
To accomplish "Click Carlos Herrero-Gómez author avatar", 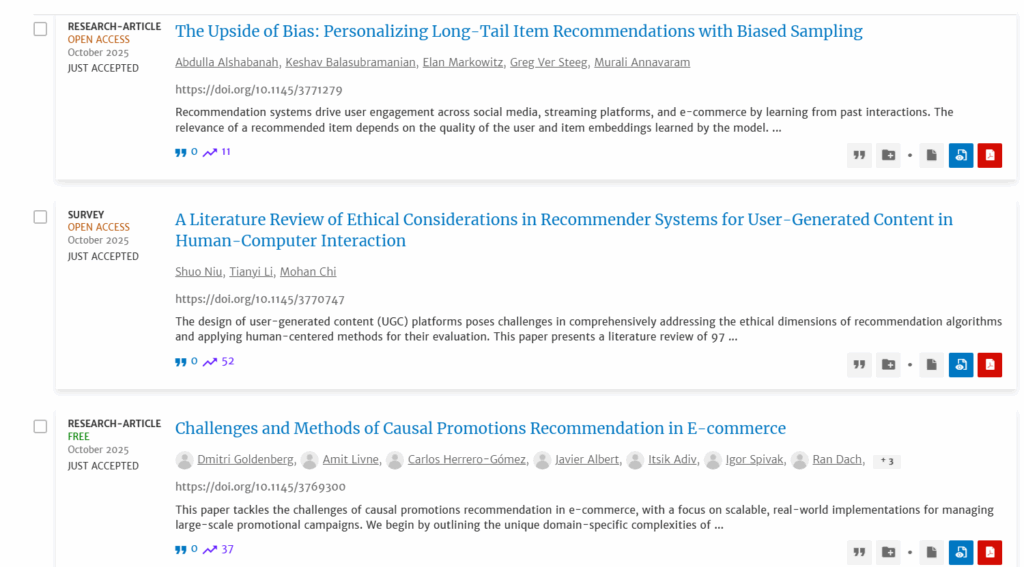I will click(x=395, y=460).
